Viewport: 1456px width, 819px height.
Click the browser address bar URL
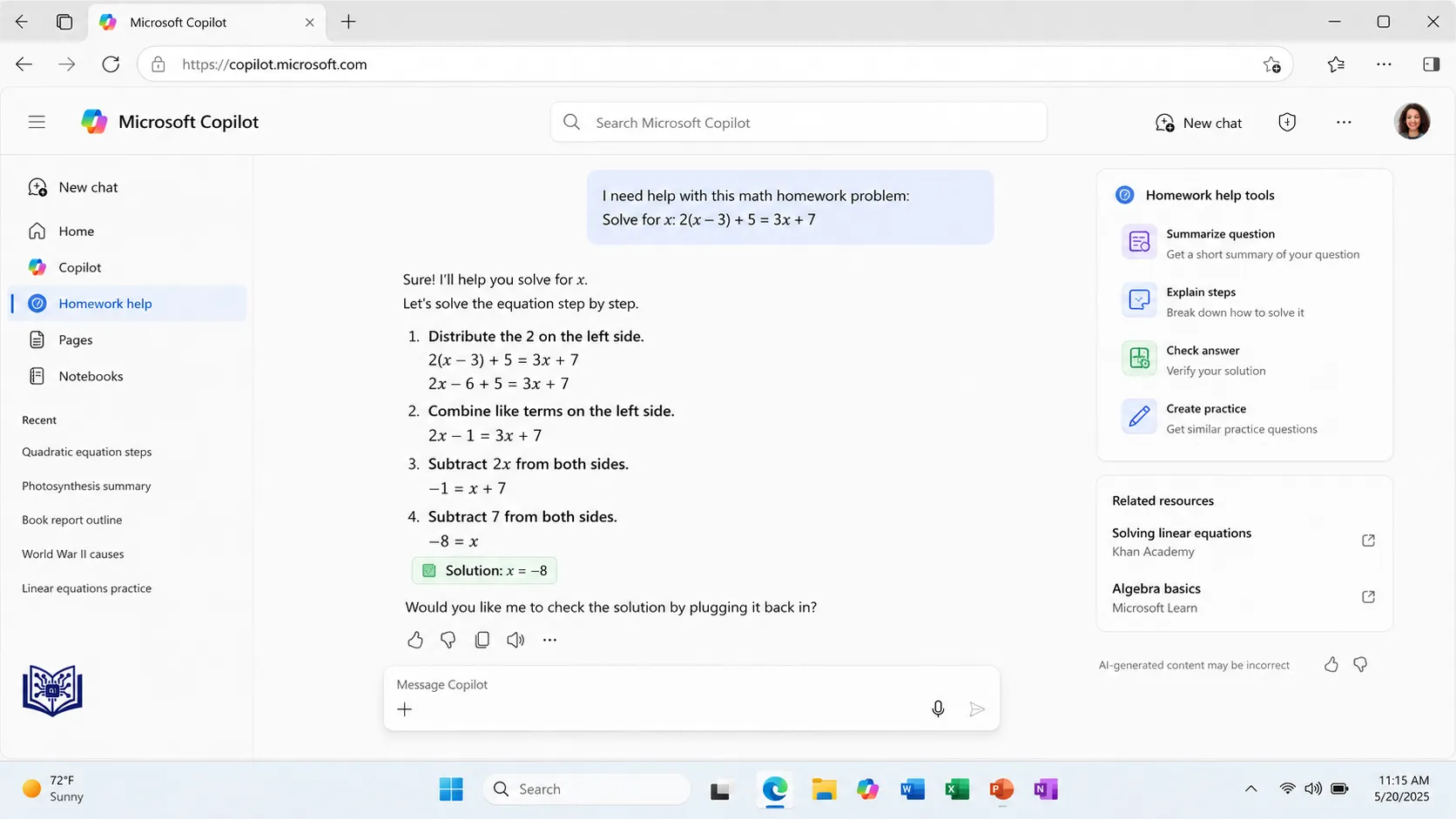pyautogui.click(x=274, y=64)
